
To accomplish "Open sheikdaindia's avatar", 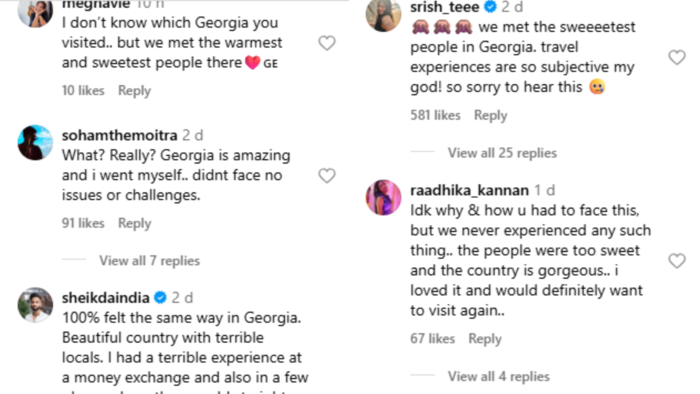I will pos(35,305).
